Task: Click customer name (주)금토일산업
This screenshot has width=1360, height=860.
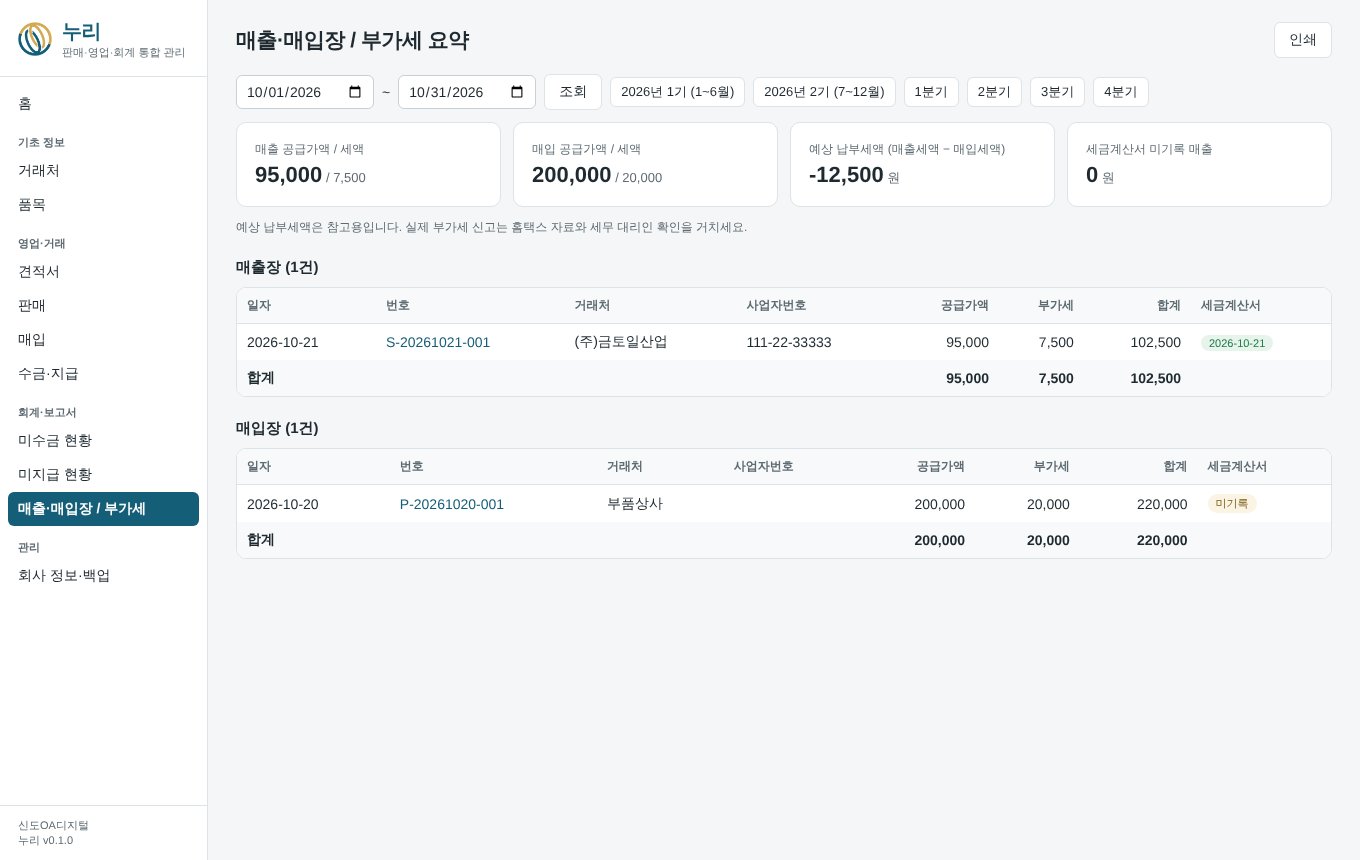Action: pyautogui.click(x=621, y=342)
